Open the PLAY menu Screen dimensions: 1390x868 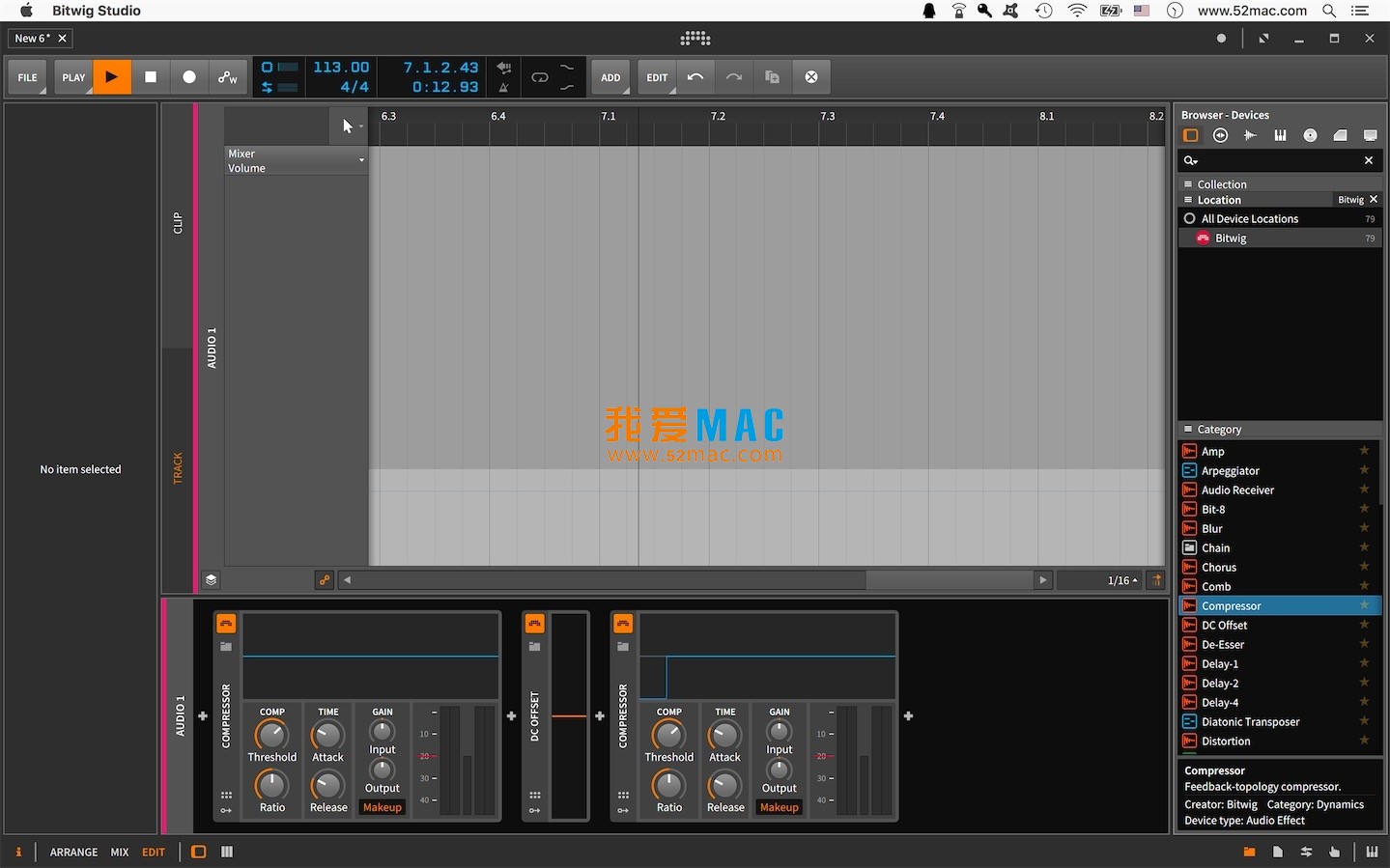[x=73, y=77]
